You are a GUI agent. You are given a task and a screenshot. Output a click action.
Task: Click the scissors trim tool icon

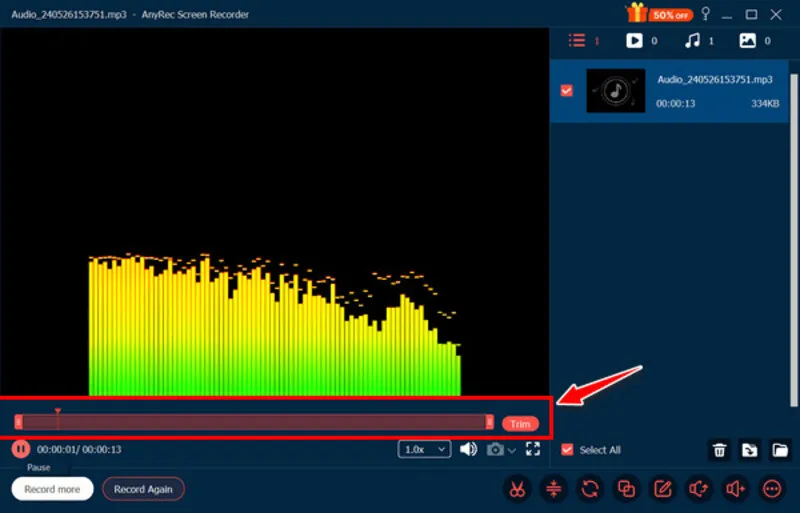click(517, 489)
